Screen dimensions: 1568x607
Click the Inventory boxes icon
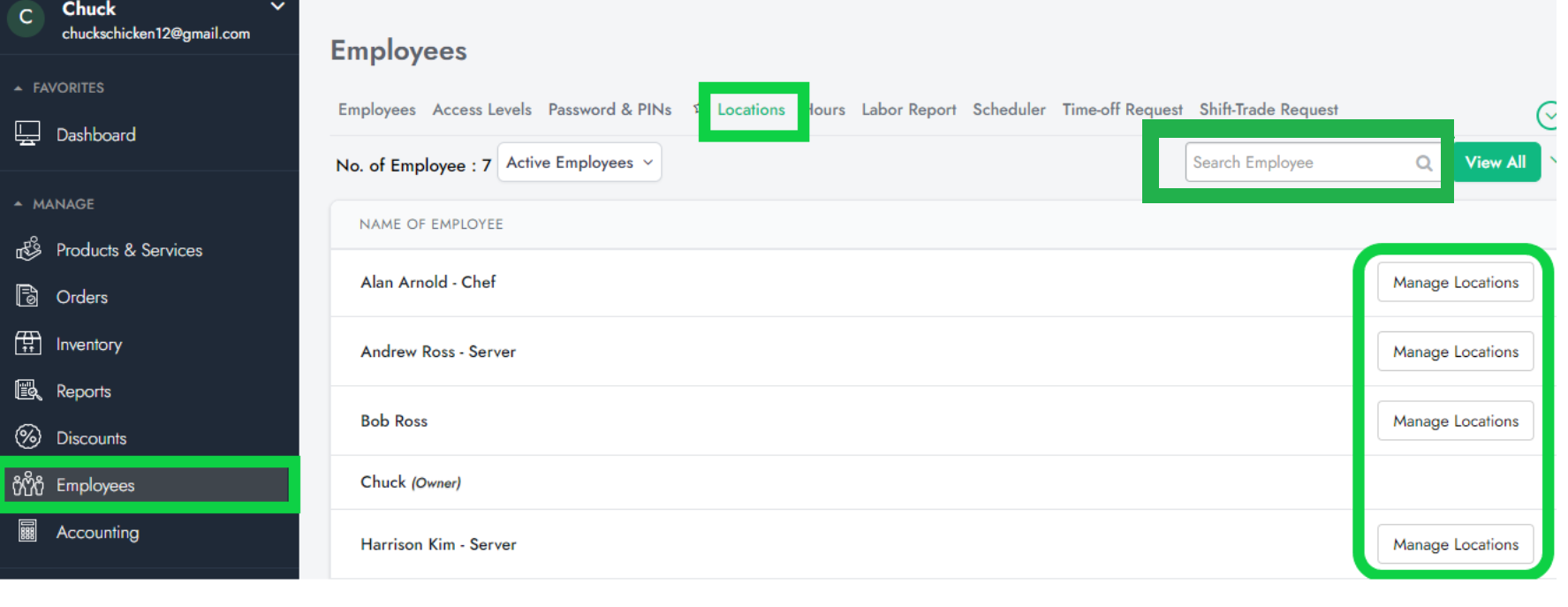(x=28, y=344)
